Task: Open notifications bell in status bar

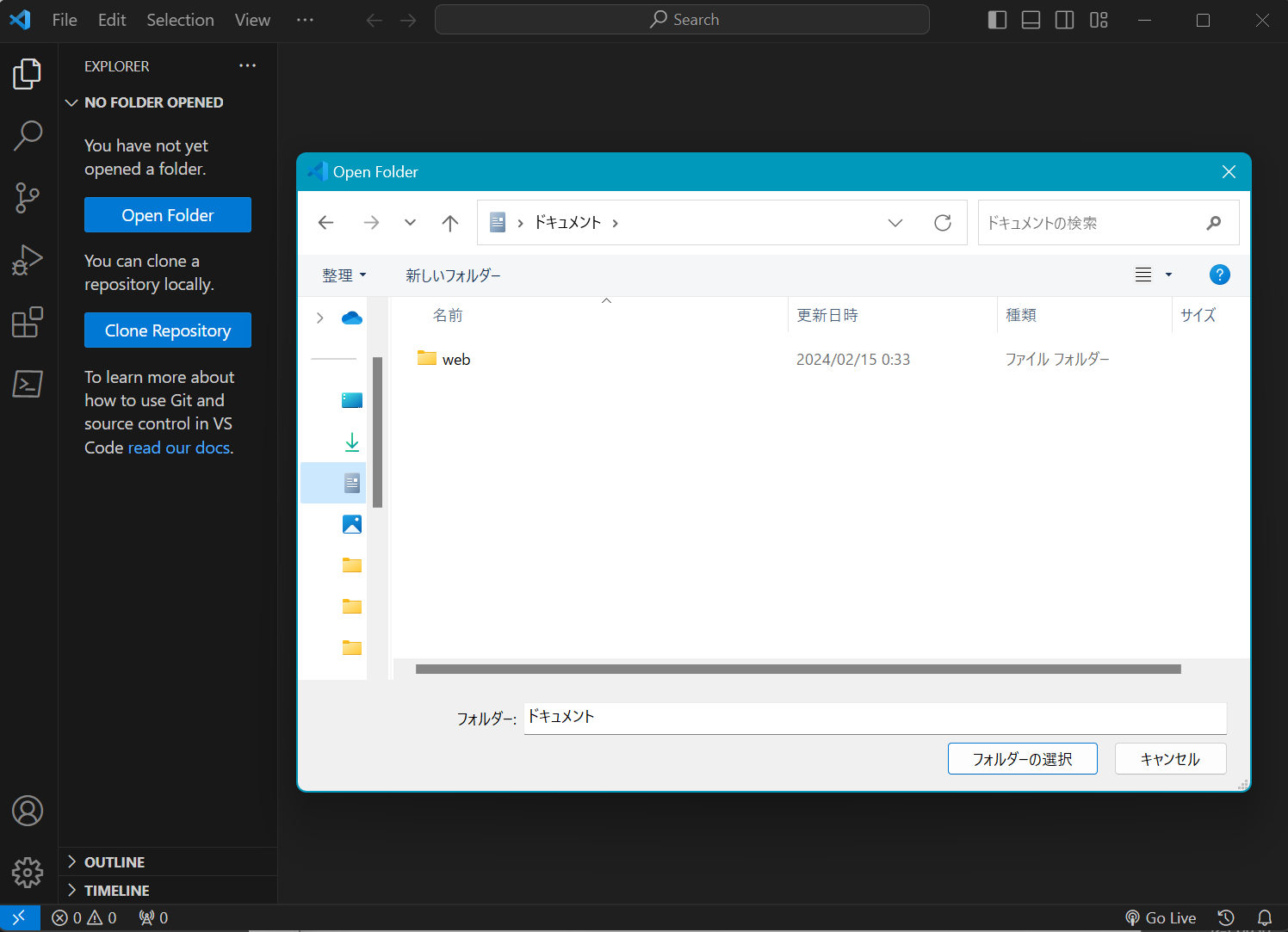Action: (1265, 918)
